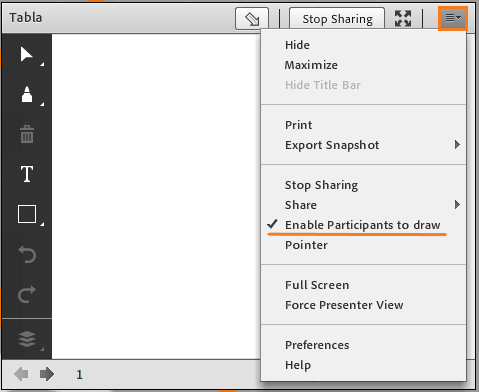Image resolution: width=479 pixels, height=392 pixels.
Task: Choose Stop Sharing menu entry
Action: (363, 185)
